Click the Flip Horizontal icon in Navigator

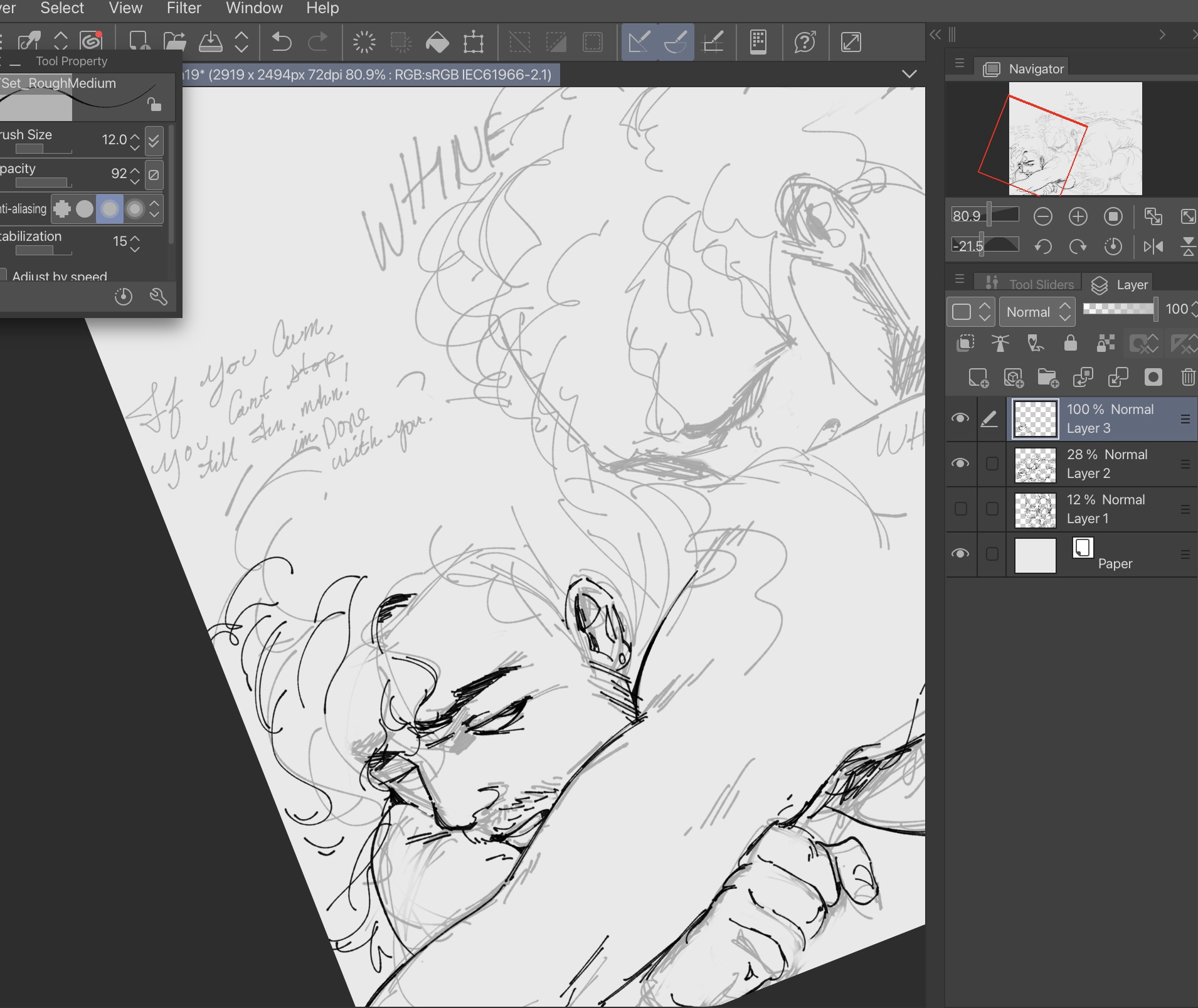1153,247
